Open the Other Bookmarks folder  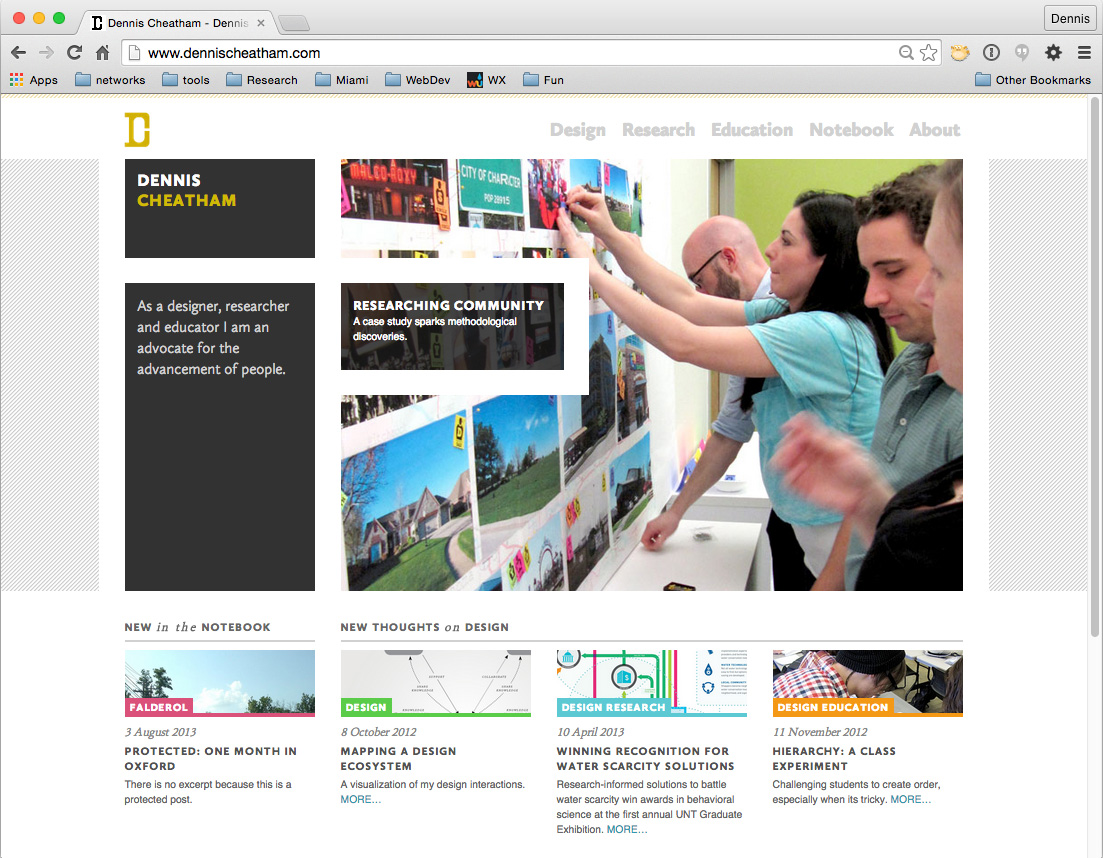[x=1033, y=80]
